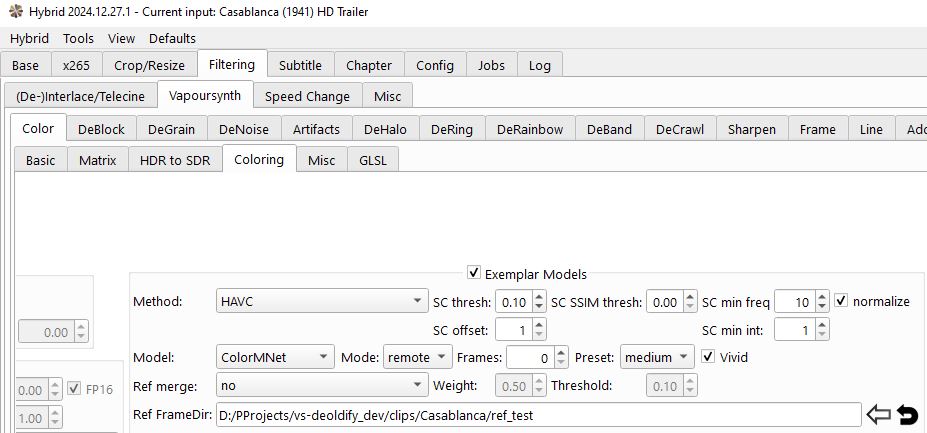Expand the Ref merge dropdown

click(322, 385)
